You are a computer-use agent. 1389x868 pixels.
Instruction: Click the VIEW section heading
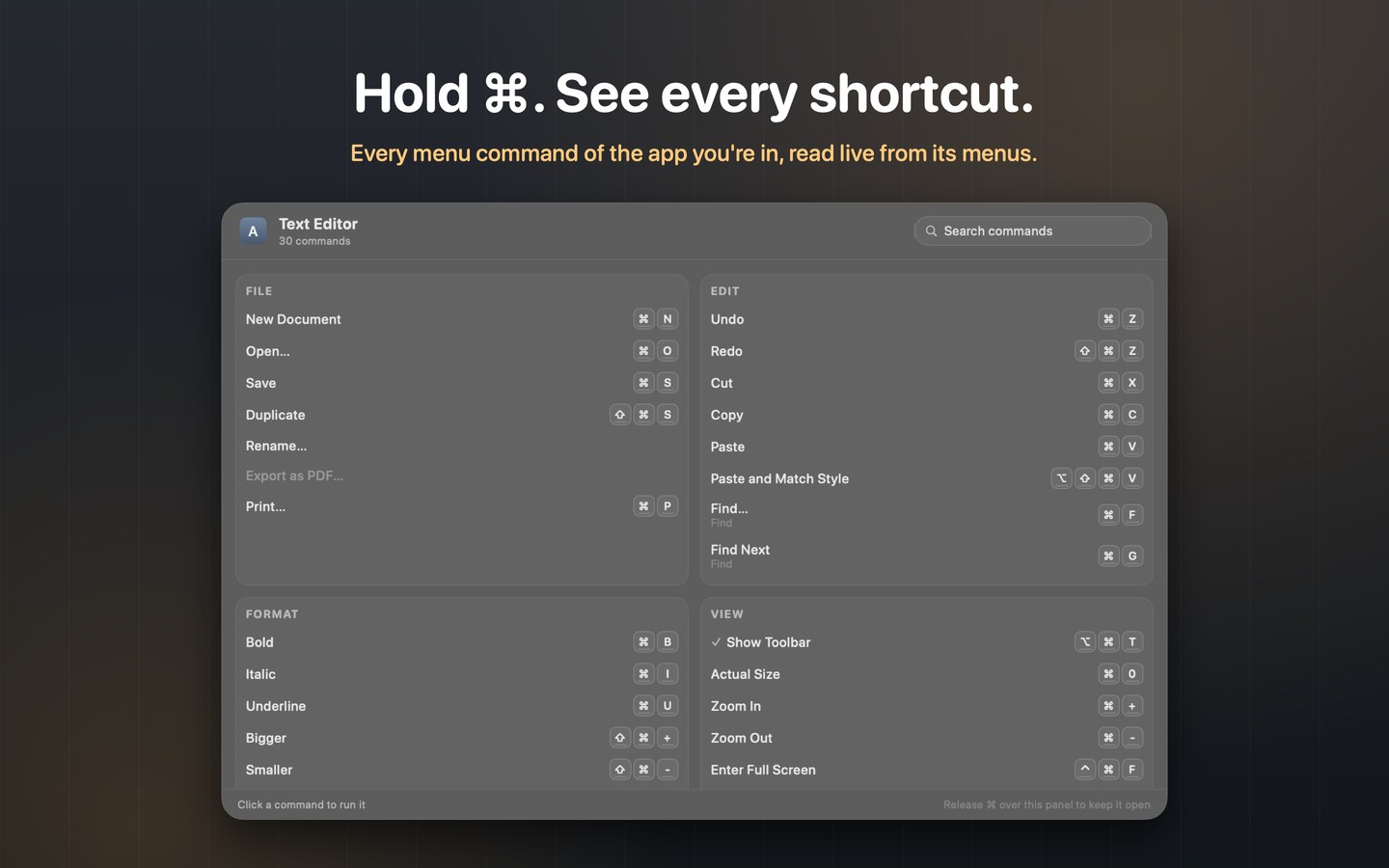tap(727, 614)
